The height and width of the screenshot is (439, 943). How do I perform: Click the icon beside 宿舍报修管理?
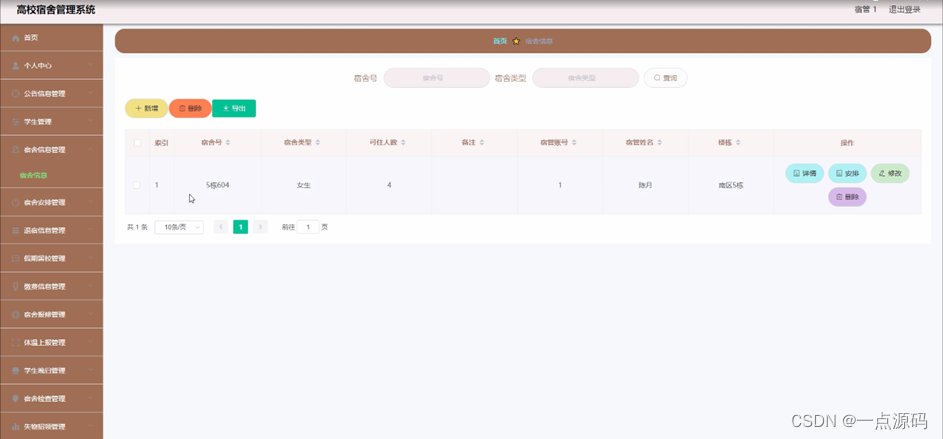coord(16,315)
